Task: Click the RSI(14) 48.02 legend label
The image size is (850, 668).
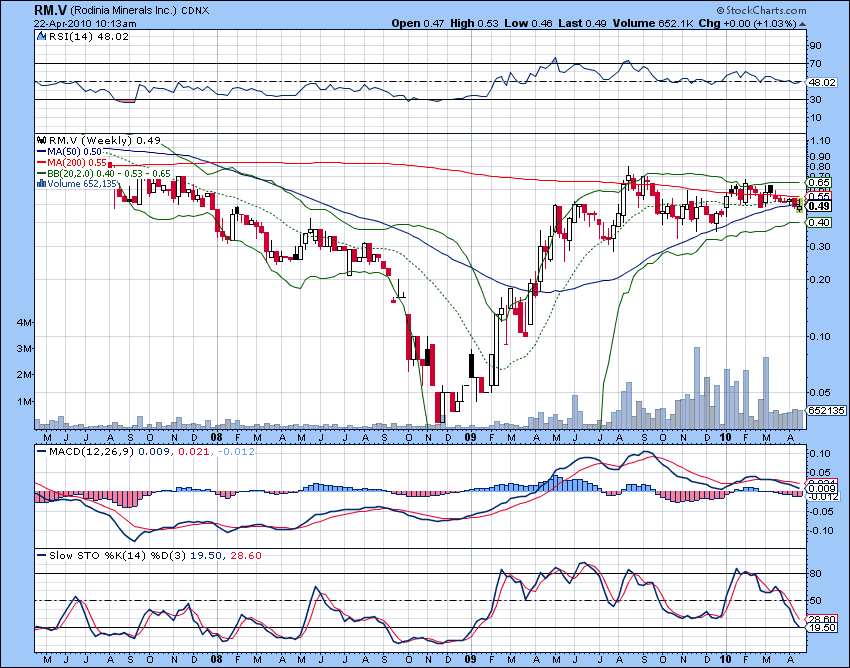Action: click(x=88, y=36)
